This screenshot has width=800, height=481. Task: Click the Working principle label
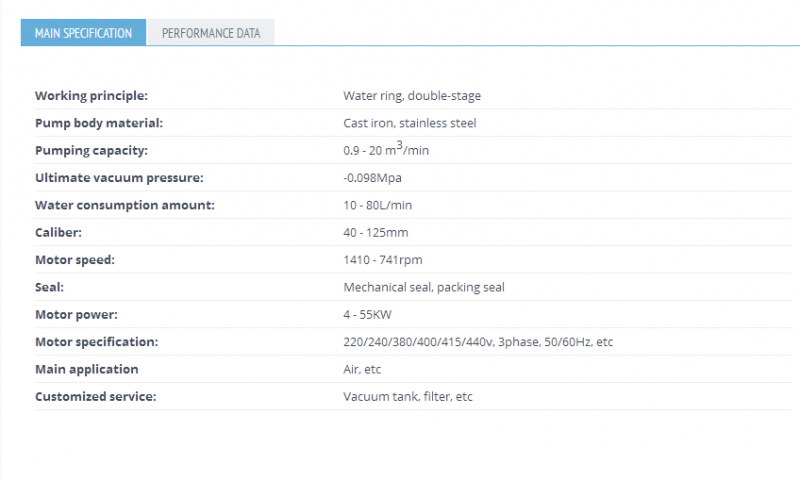point(91,96)
